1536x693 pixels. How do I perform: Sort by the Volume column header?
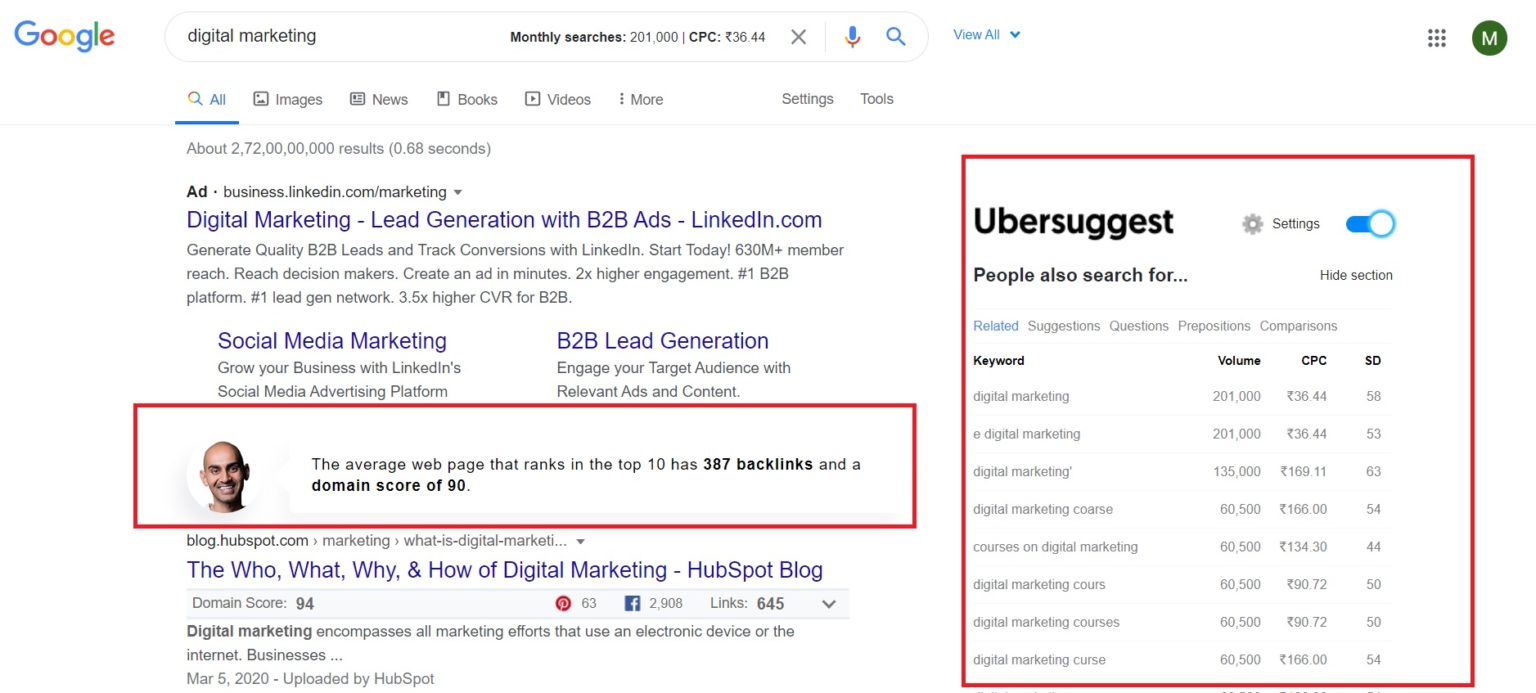(1239, 360)
